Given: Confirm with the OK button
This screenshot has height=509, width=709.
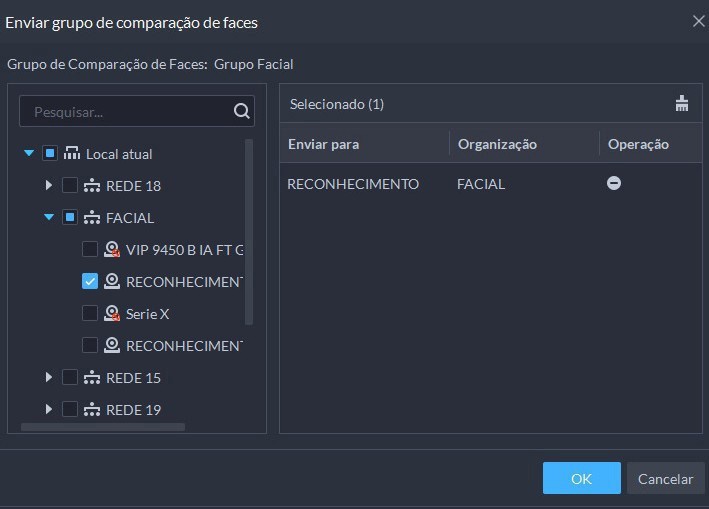Looking at the screenshot, I should coord(581,478).
